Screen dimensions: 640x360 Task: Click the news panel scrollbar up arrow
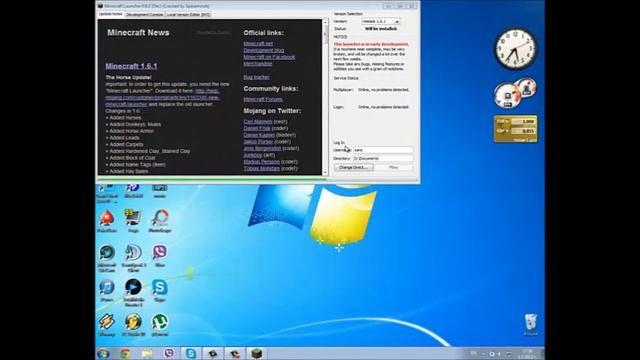(325, 22)
